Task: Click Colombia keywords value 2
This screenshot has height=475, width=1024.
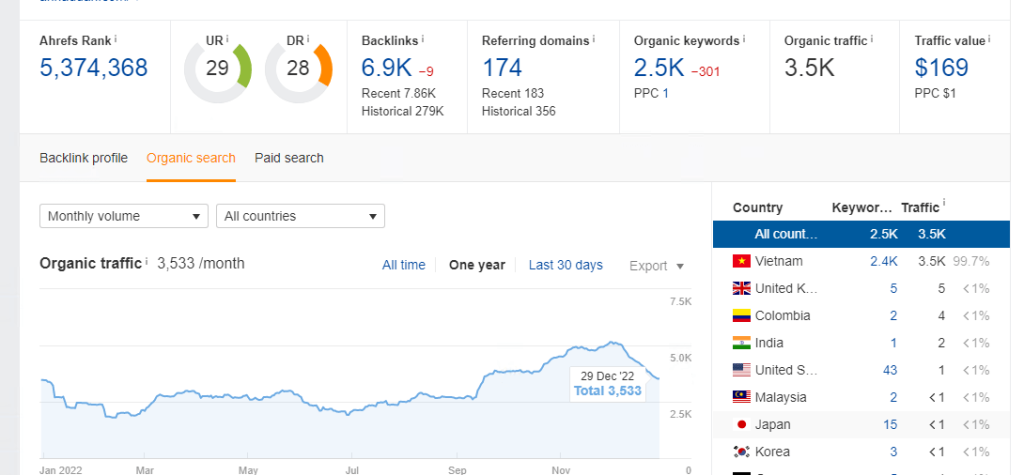Action: [x=893, y=316]
